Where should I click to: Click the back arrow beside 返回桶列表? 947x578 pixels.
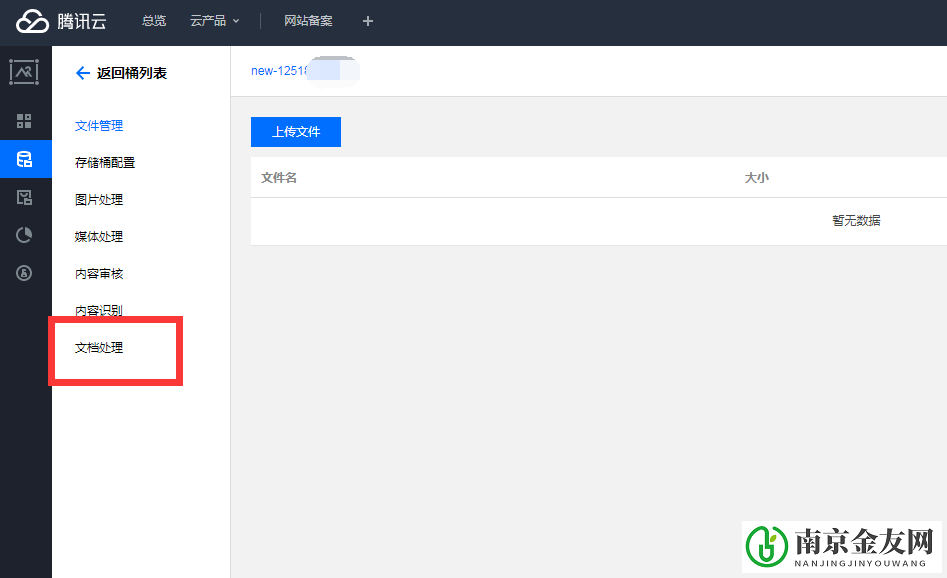point(82,73)
